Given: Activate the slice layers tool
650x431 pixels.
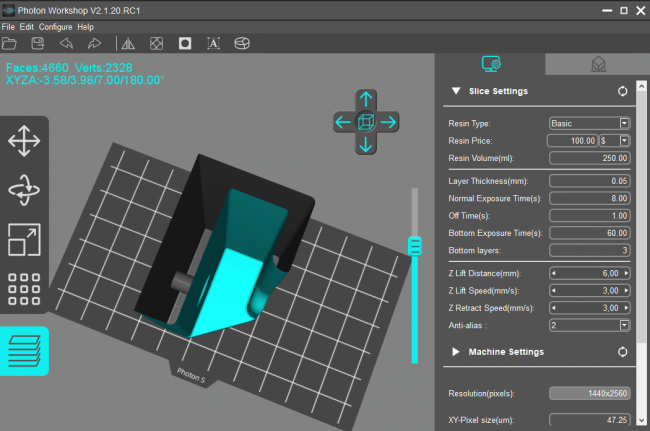Looking at the screenshot, I should [23, 350].
